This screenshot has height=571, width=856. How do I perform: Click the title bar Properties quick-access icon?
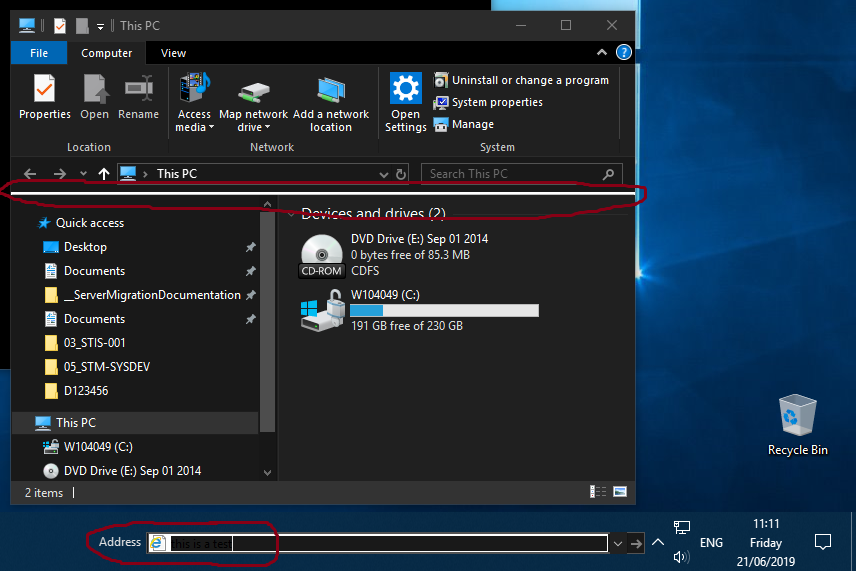[60, 26]
